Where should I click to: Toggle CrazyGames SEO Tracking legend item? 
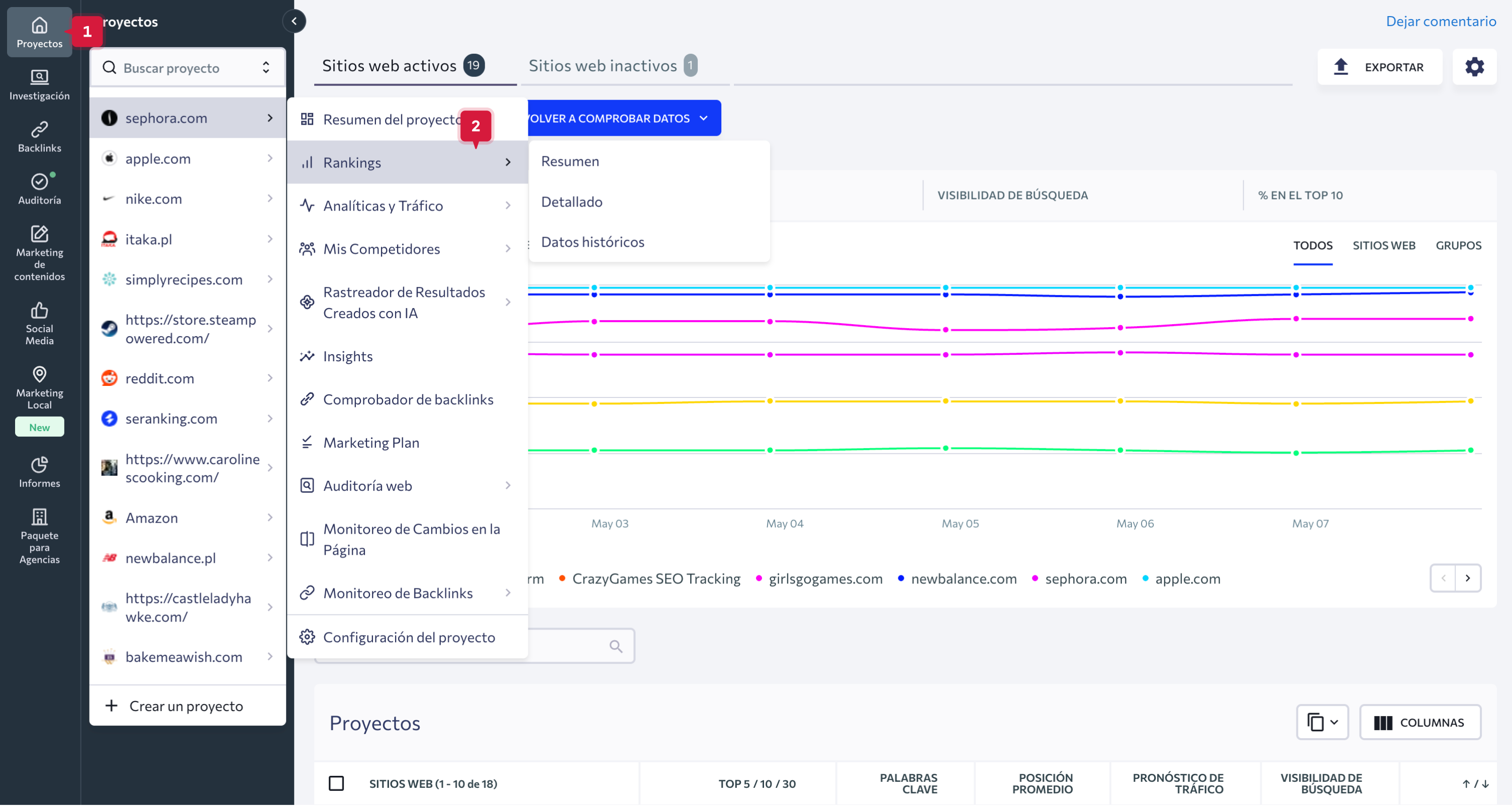[650, 579]
